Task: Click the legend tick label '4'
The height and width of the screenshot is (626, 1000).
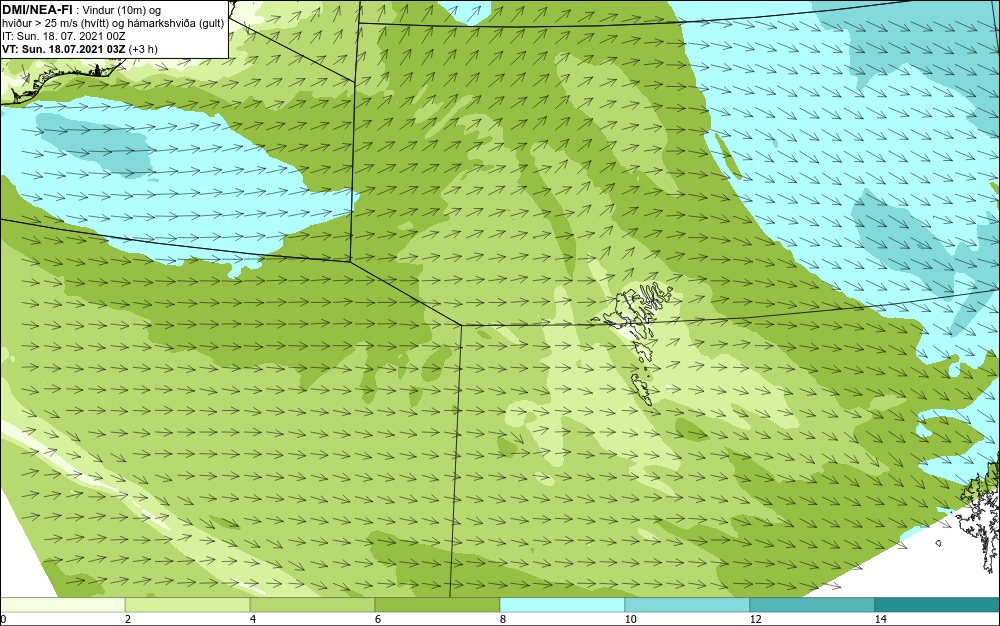Action: point(253,619)
